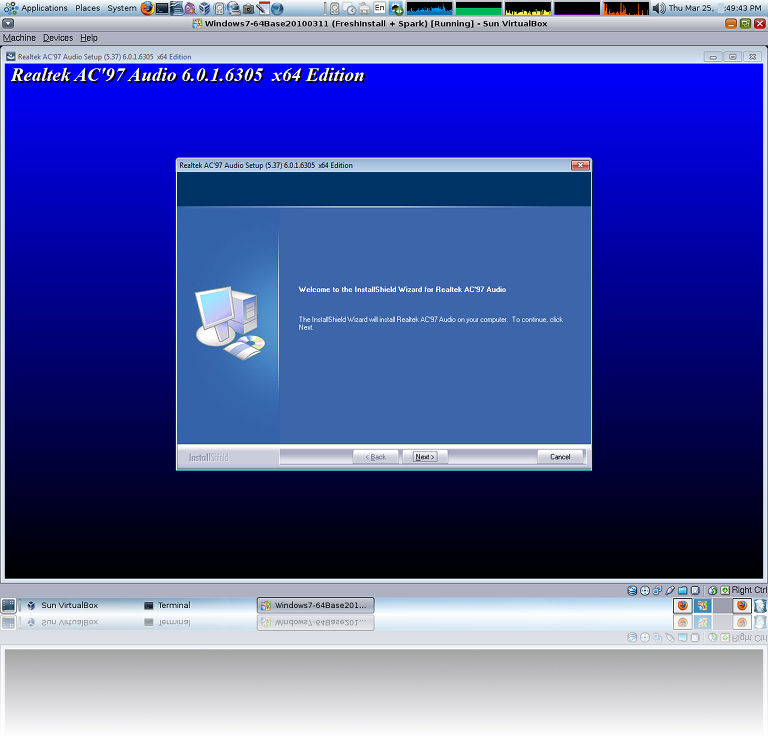The width and height of the screenshot is (768, 736).
Task: Open the yellow network monitor graph
Action: [x=528, y=8]
